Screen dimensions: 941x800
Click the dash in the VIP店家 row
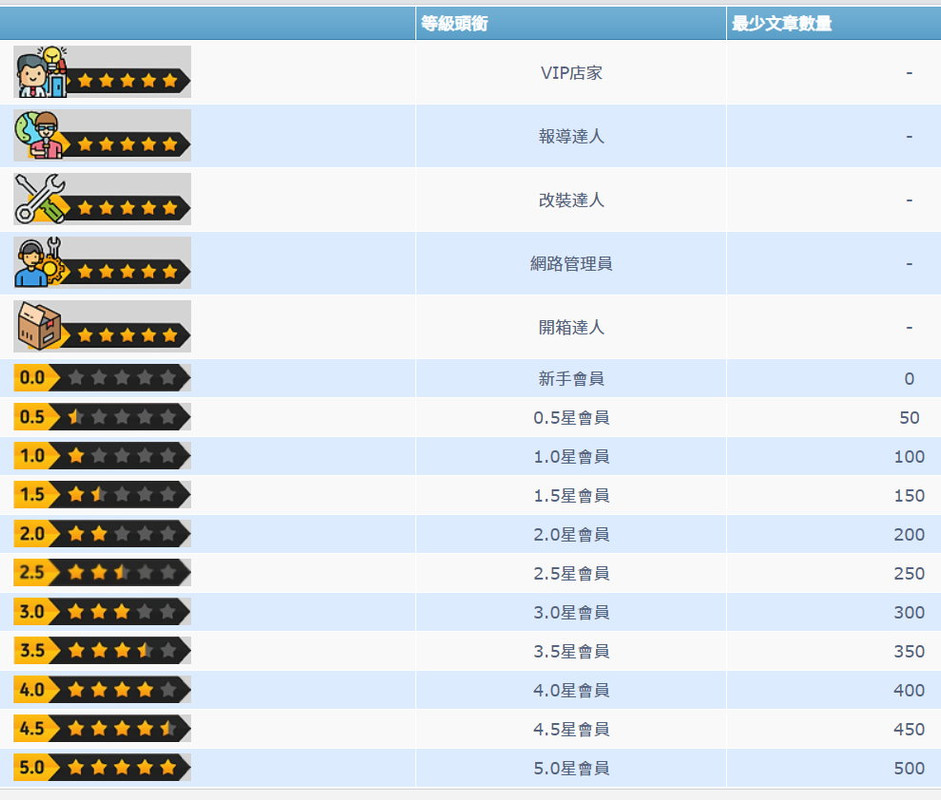(909, 73)
